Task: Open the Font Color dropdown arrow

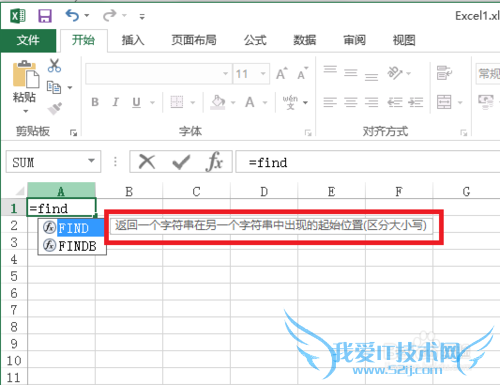Action: click(265, 102)
